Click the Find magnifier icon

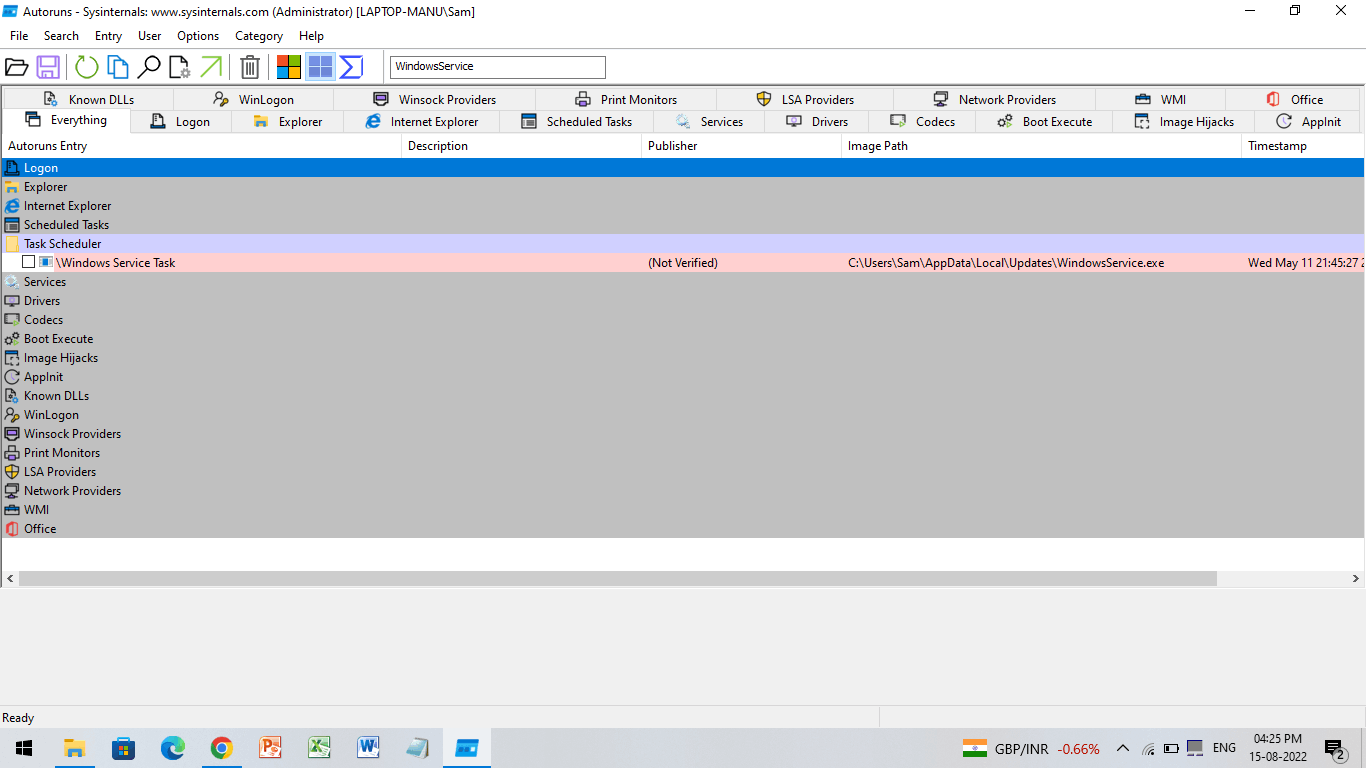point(149,67)
